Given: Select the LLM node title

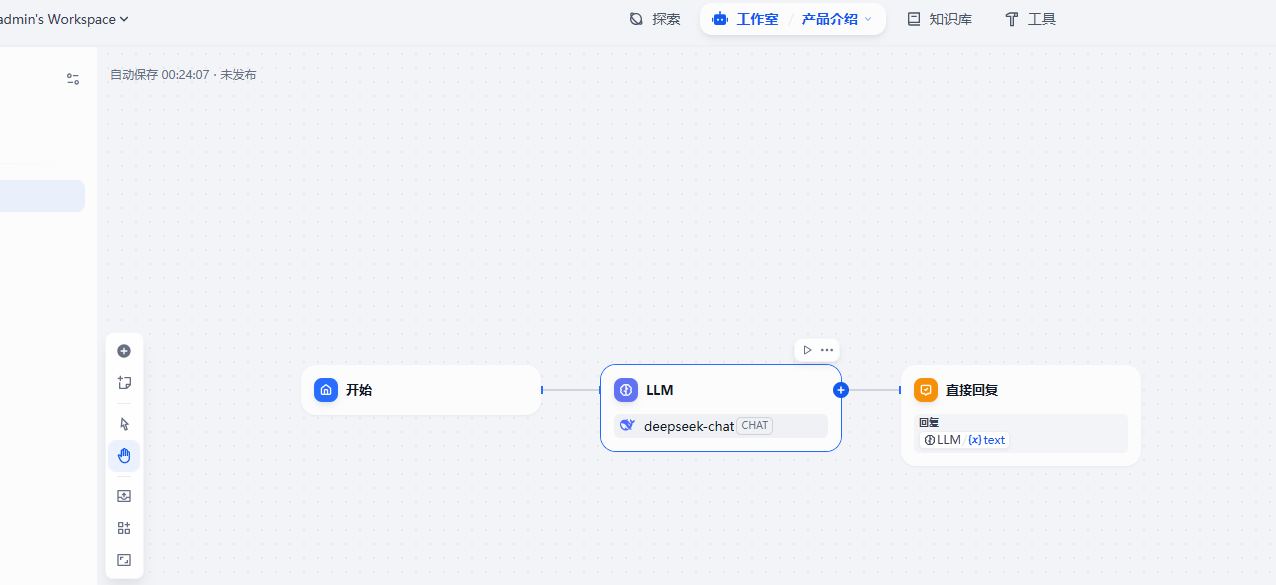Looking at the screenshot, I should [660, 390].
